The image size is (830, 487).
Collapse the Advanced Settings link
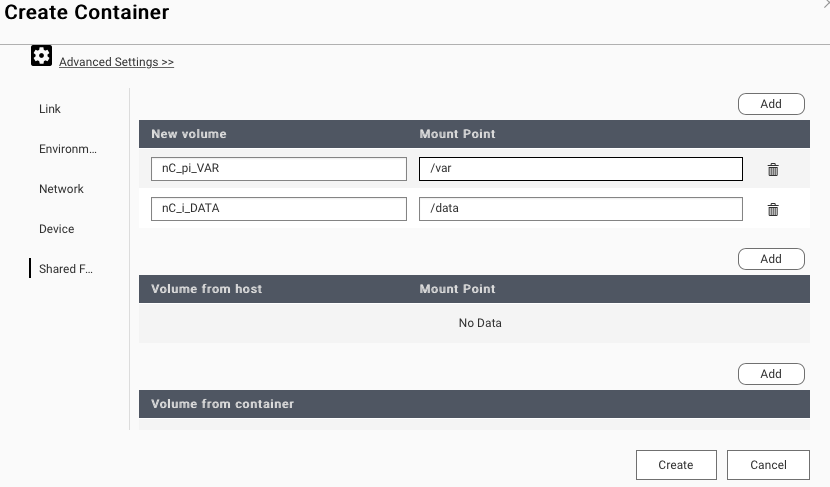(116, 62)
